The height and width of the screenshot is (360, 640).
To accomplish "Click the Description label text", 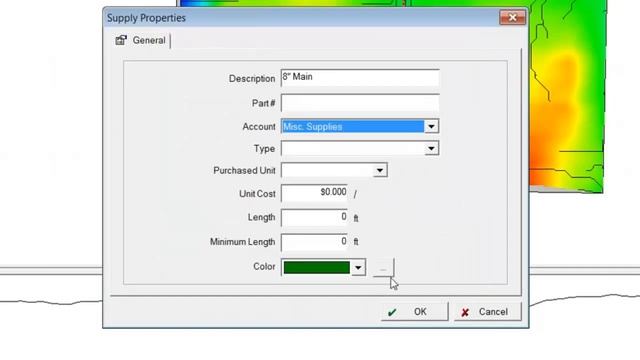I will click(252, 78).
